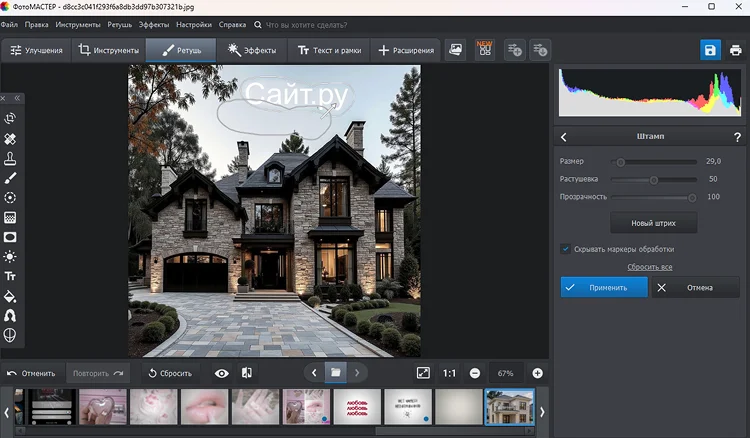Open the Правка menu

36,24
